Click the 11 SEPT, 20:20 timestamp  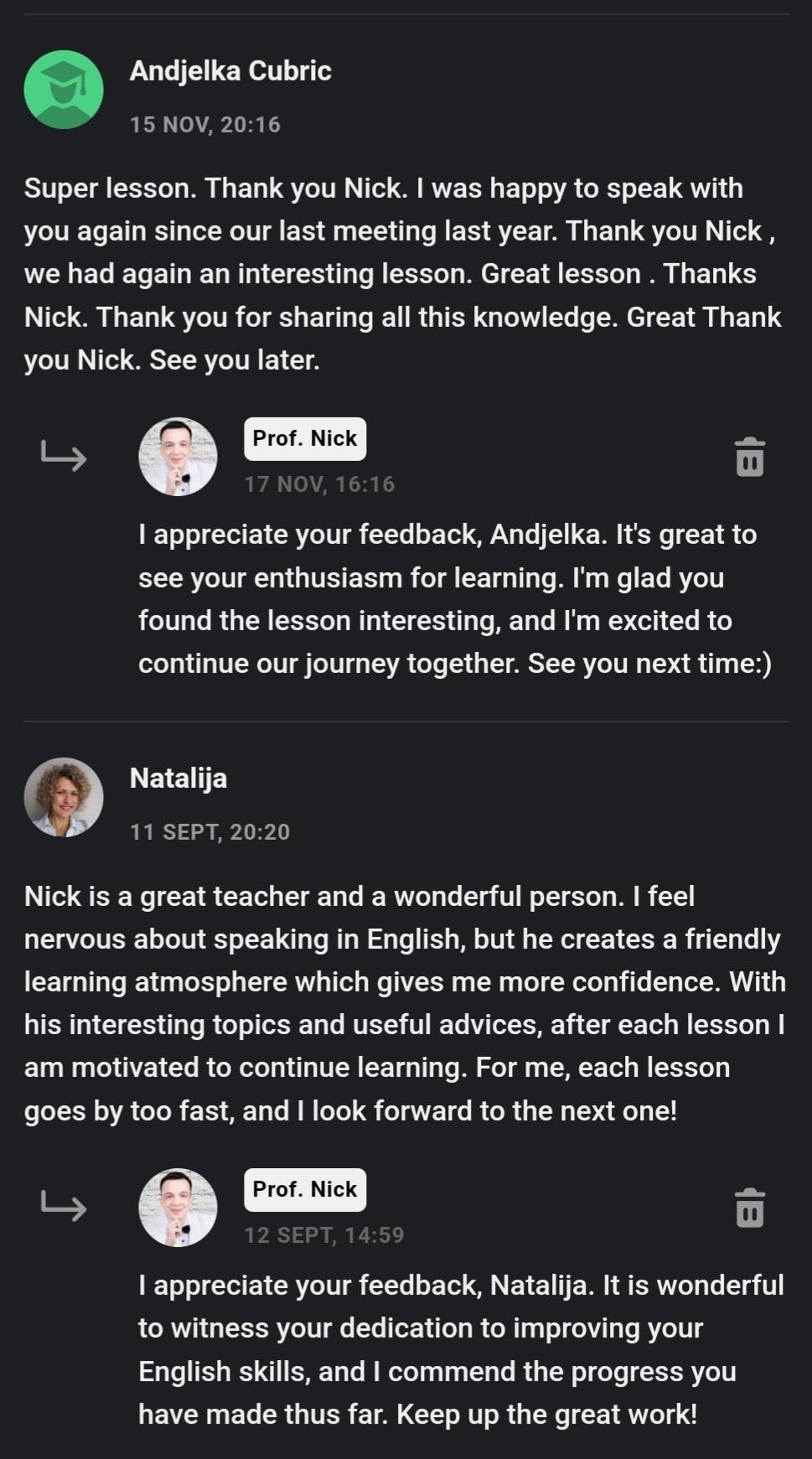[209, 832]
